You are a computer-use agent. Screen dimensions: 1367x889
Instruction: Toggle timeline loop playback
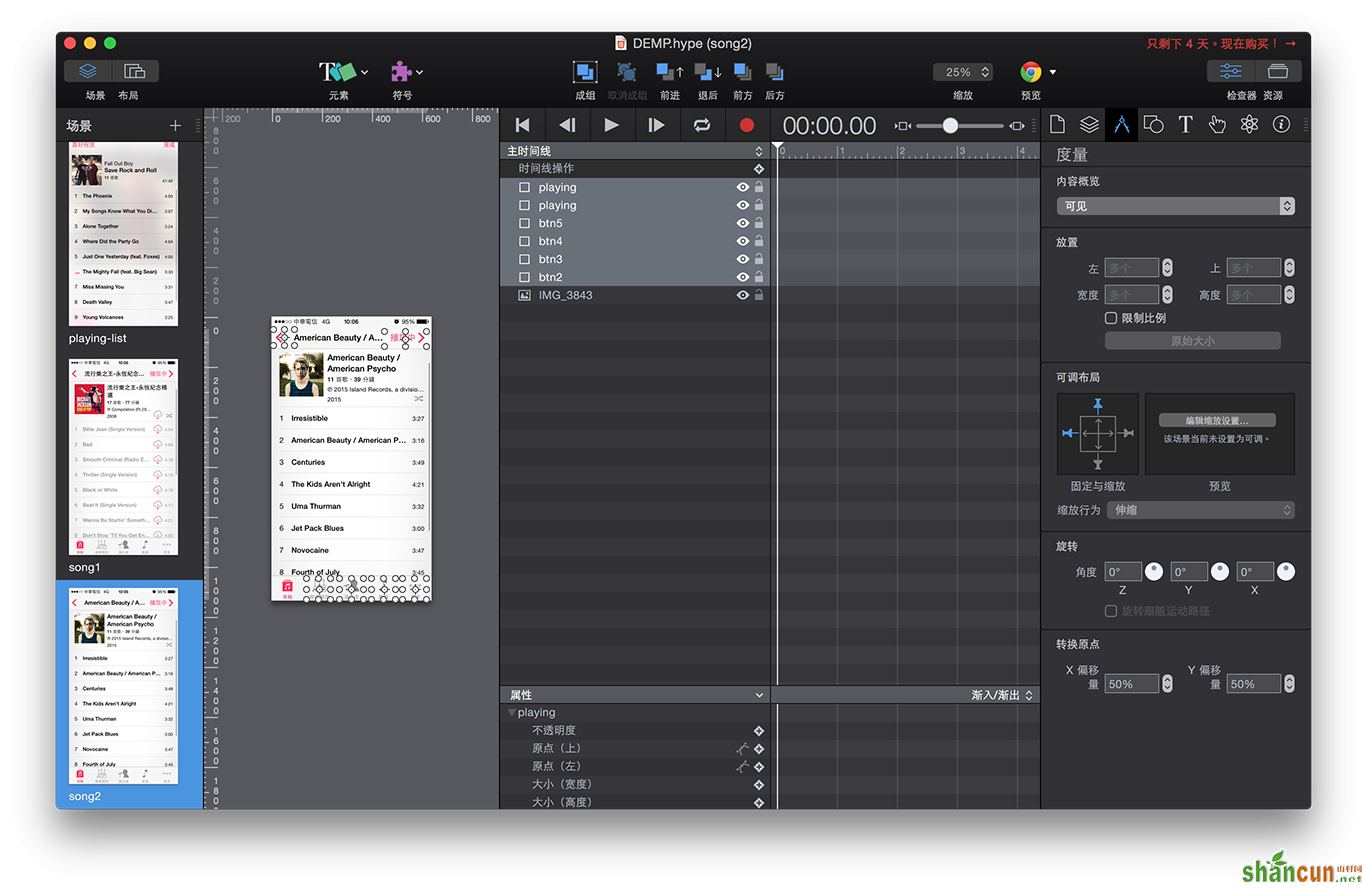pos(701,125)
